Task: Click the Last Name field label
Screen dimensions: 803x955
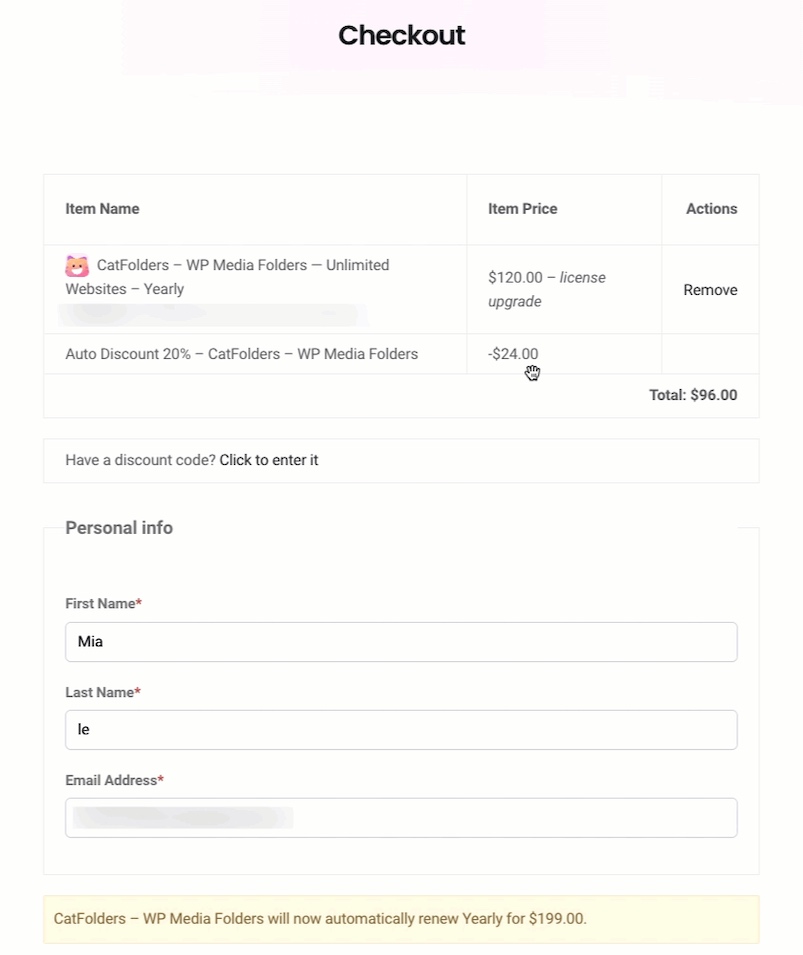Action: click(x=103, y=692)
